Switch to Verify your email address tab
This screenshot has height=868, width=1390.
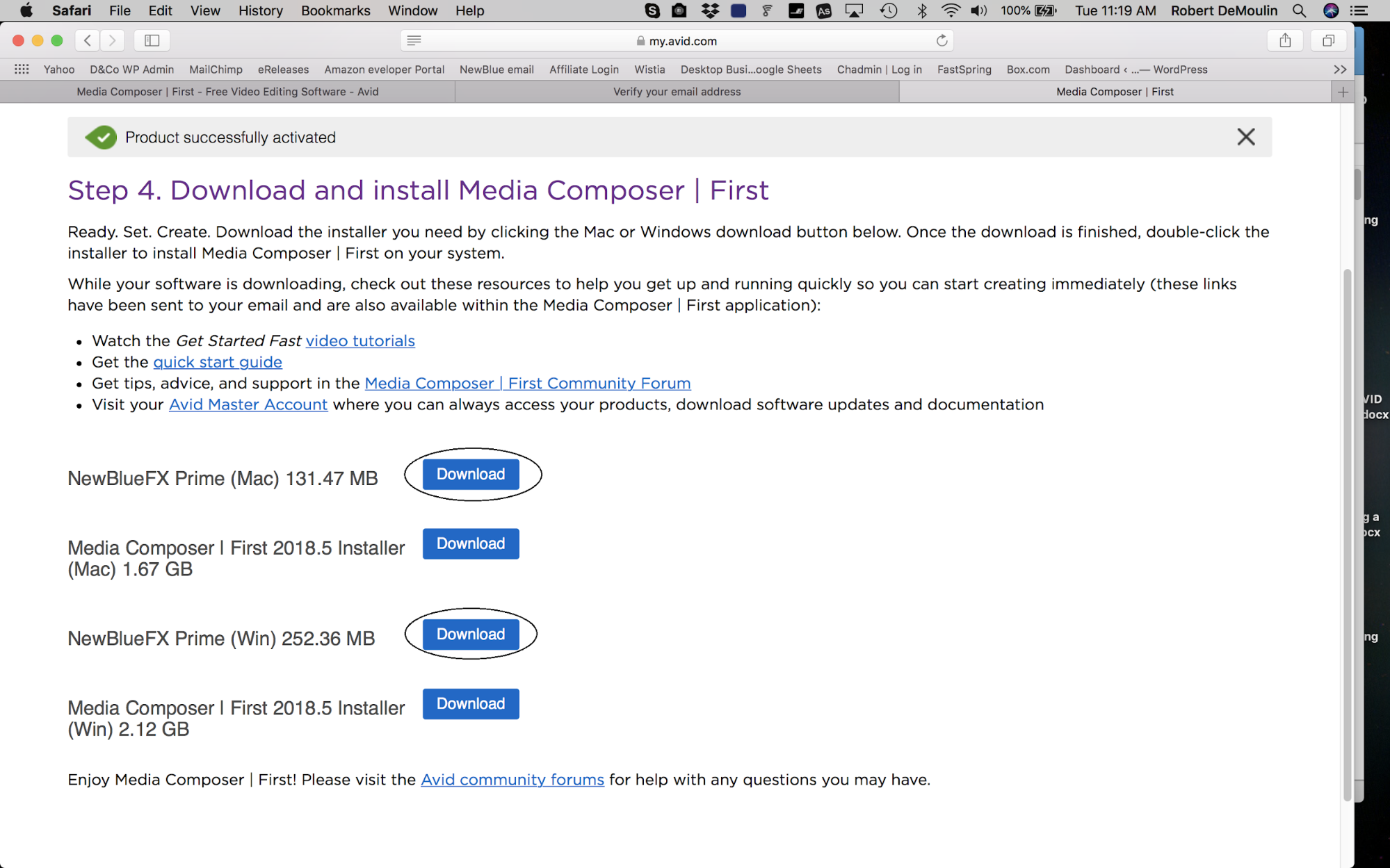[677, 92]
